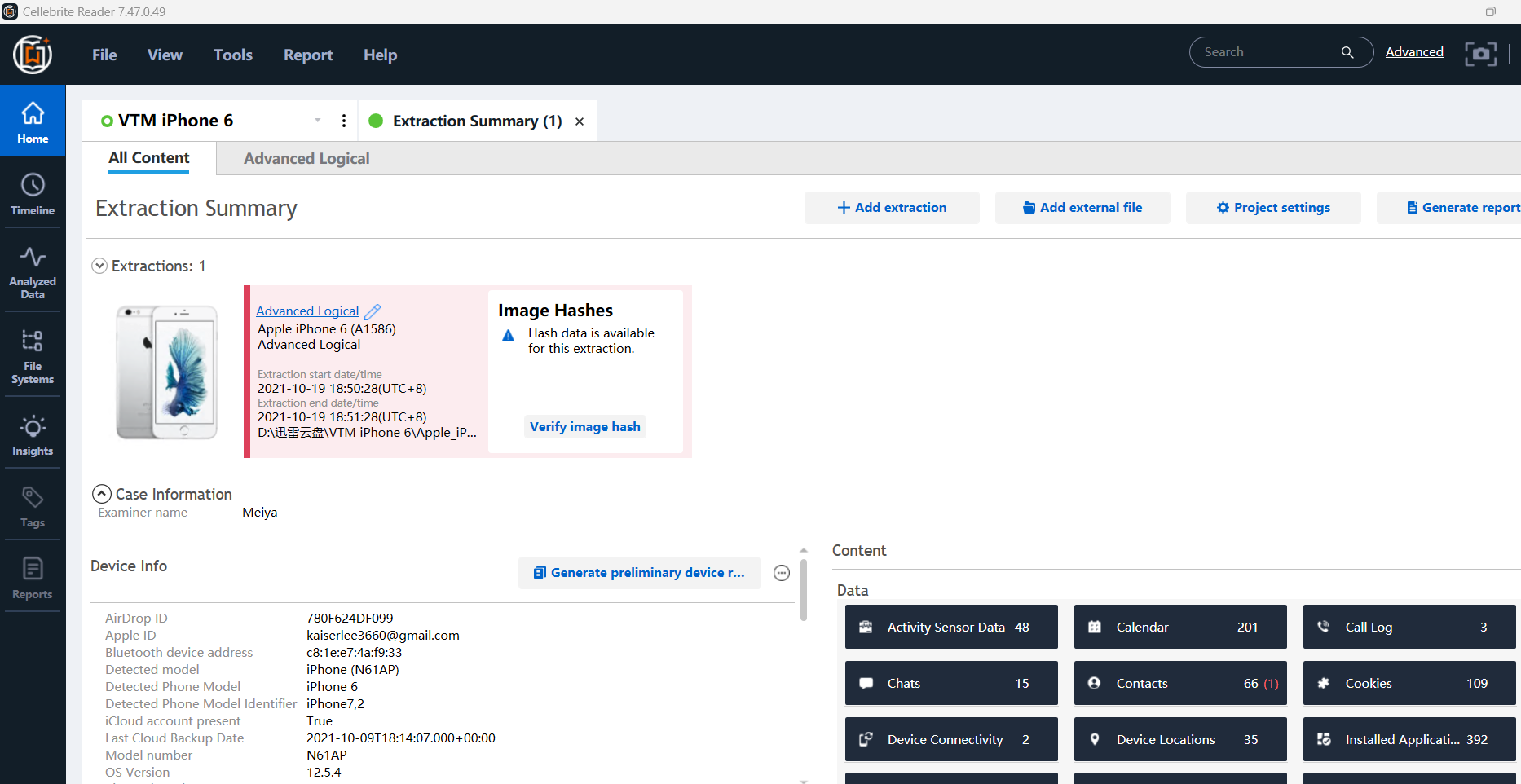Open the Chats data tile
1521x784 pixels.
[951, 683]
